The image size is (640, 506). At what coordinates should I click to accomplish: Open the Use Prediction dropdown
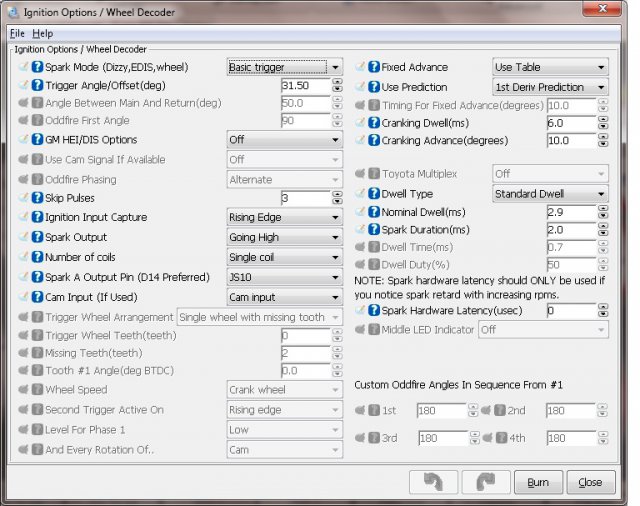click(551, 87)
